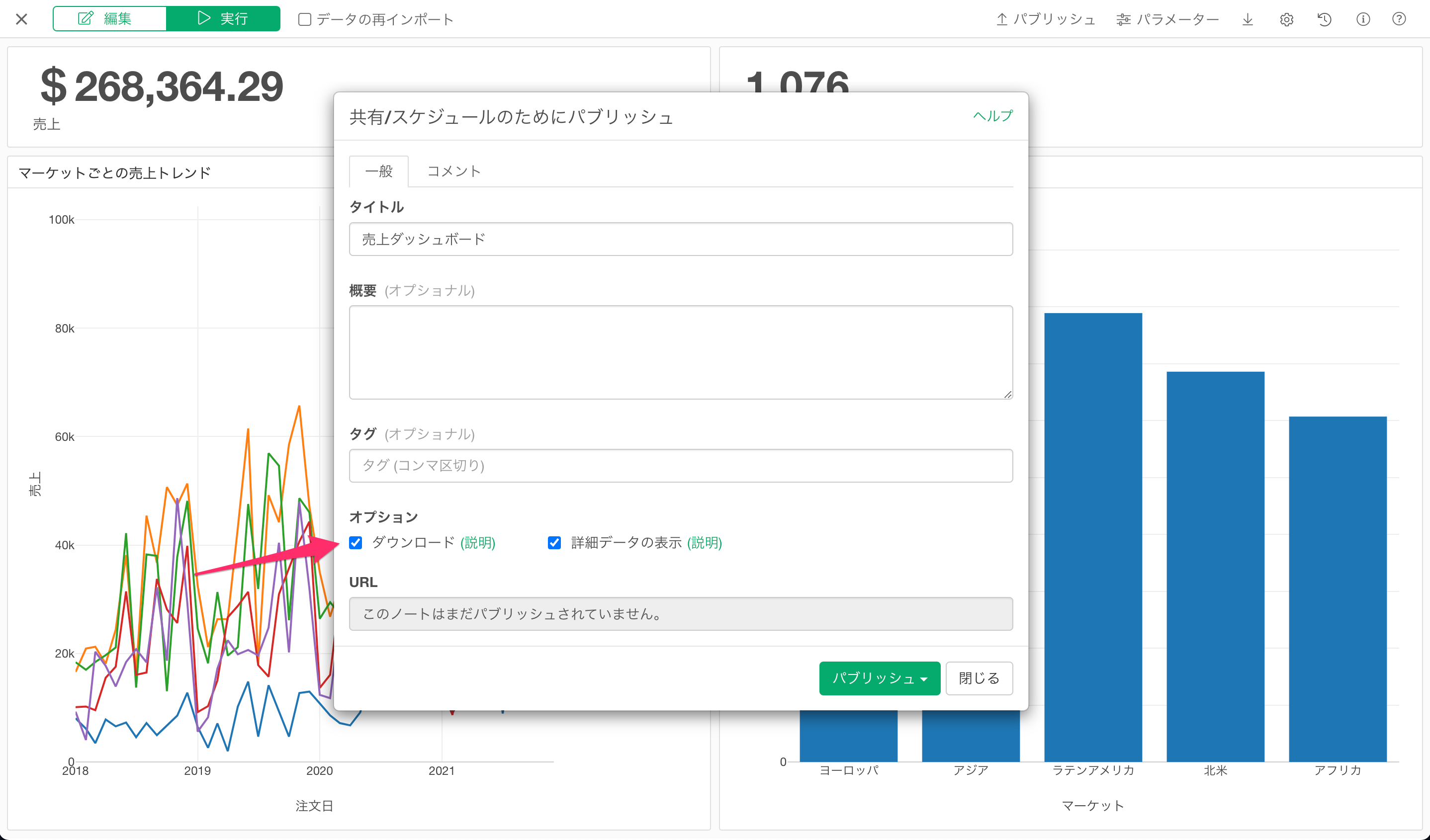
Task: Focus the タグ comma-separated input field
Action: pyautogui.click(x=680, y=466)
